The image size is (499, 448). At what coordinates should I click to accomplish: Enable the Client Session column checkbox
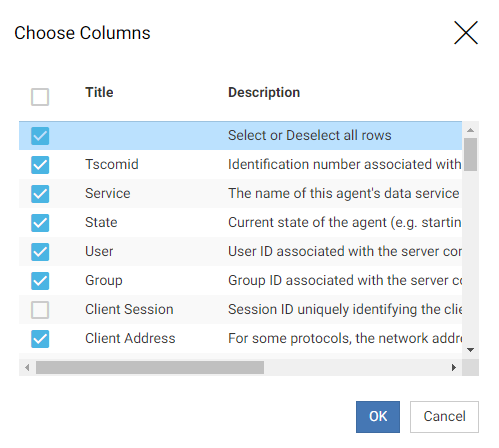coord(40,310)
